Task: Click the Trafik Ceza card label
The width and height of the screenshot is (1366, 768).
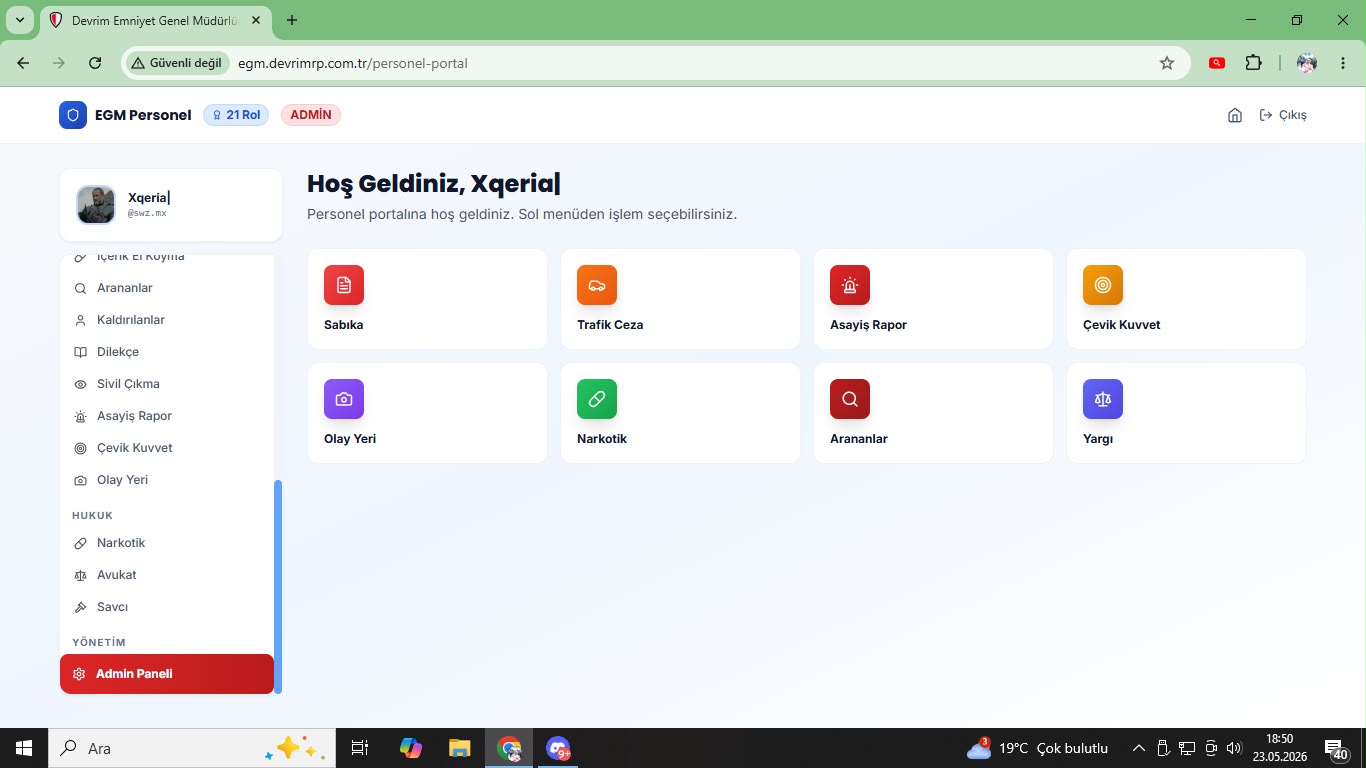Action: (x=610, y=325)
